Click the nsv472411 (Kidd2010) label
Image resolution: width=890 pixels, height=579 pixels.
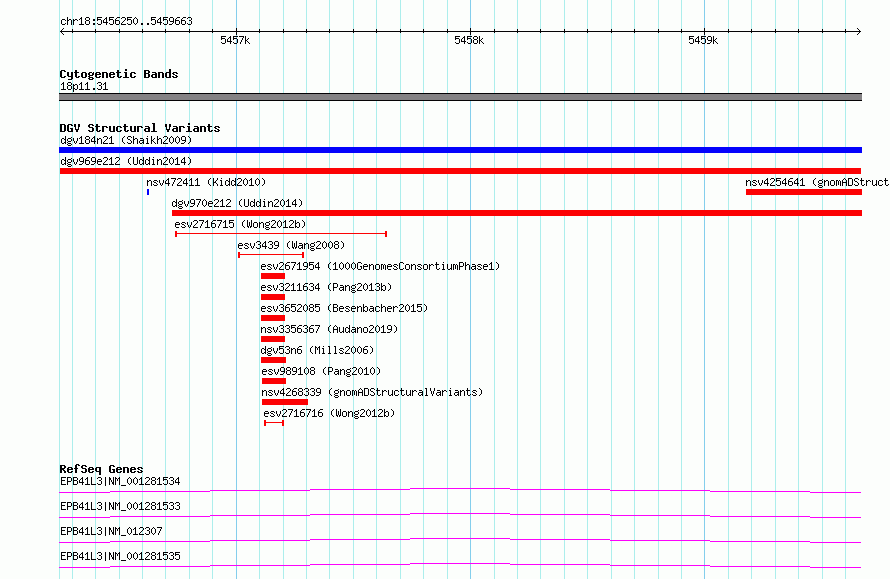coord(206,182)
